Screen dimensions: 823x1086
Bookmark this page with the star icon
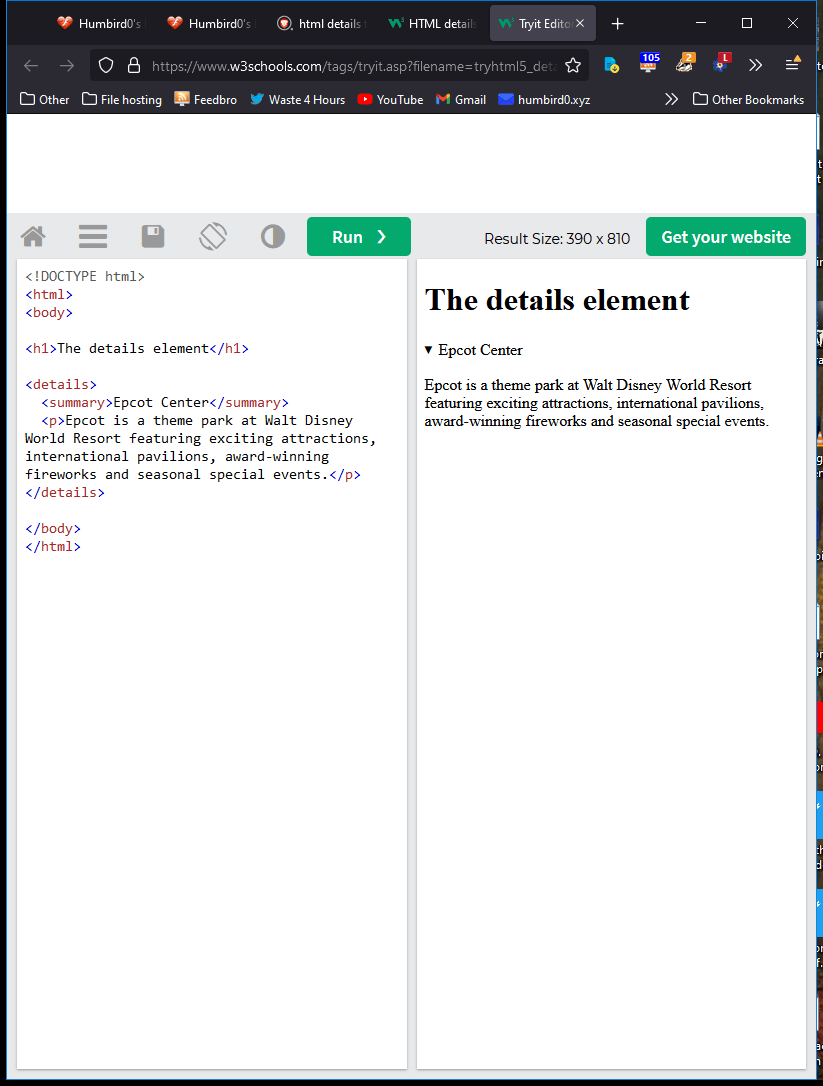(573, 66)
